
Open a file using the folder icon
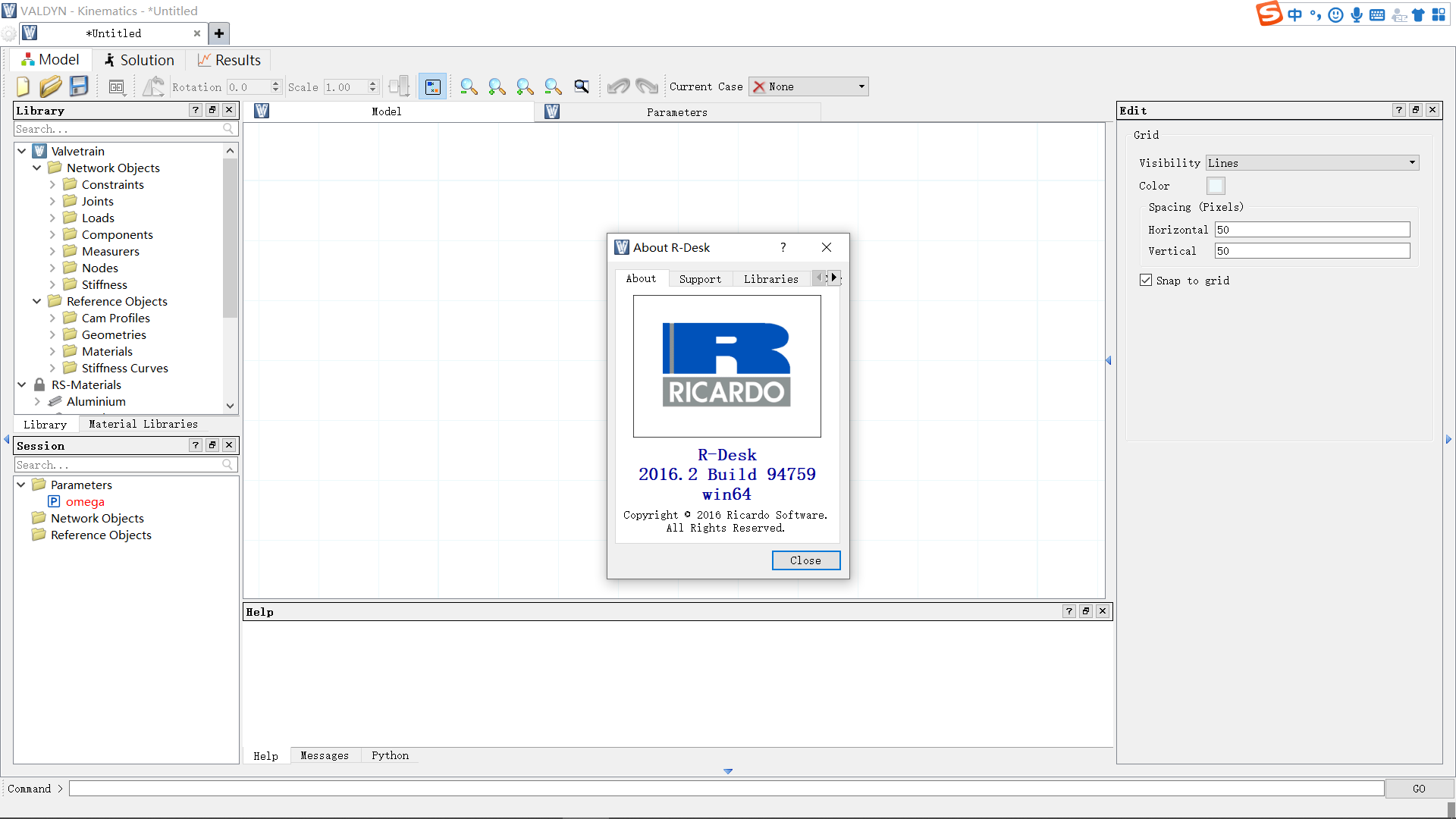tap(51, 86)
